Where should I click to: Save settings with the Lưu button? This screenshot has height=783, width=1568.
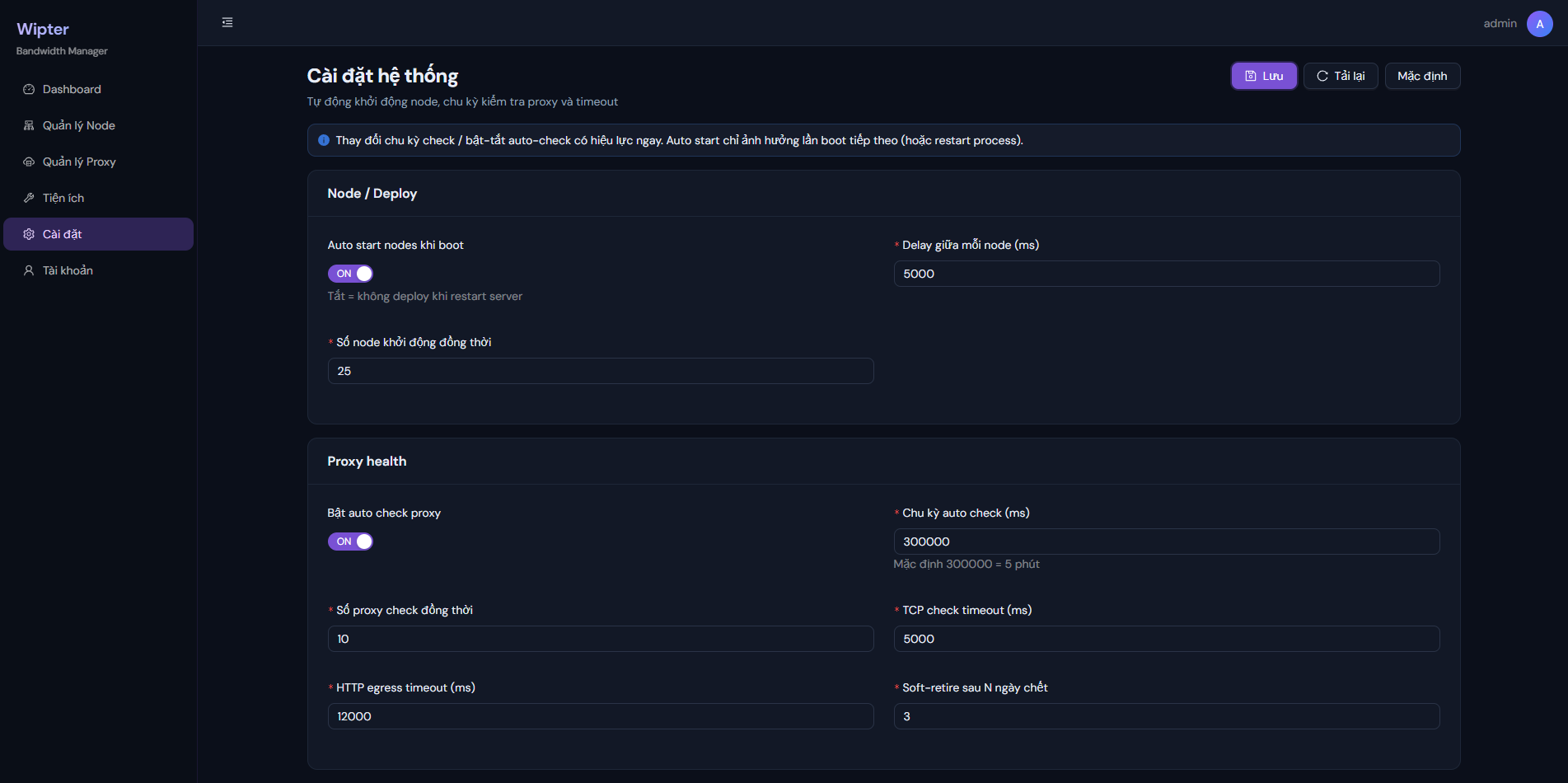point(1264,76)
